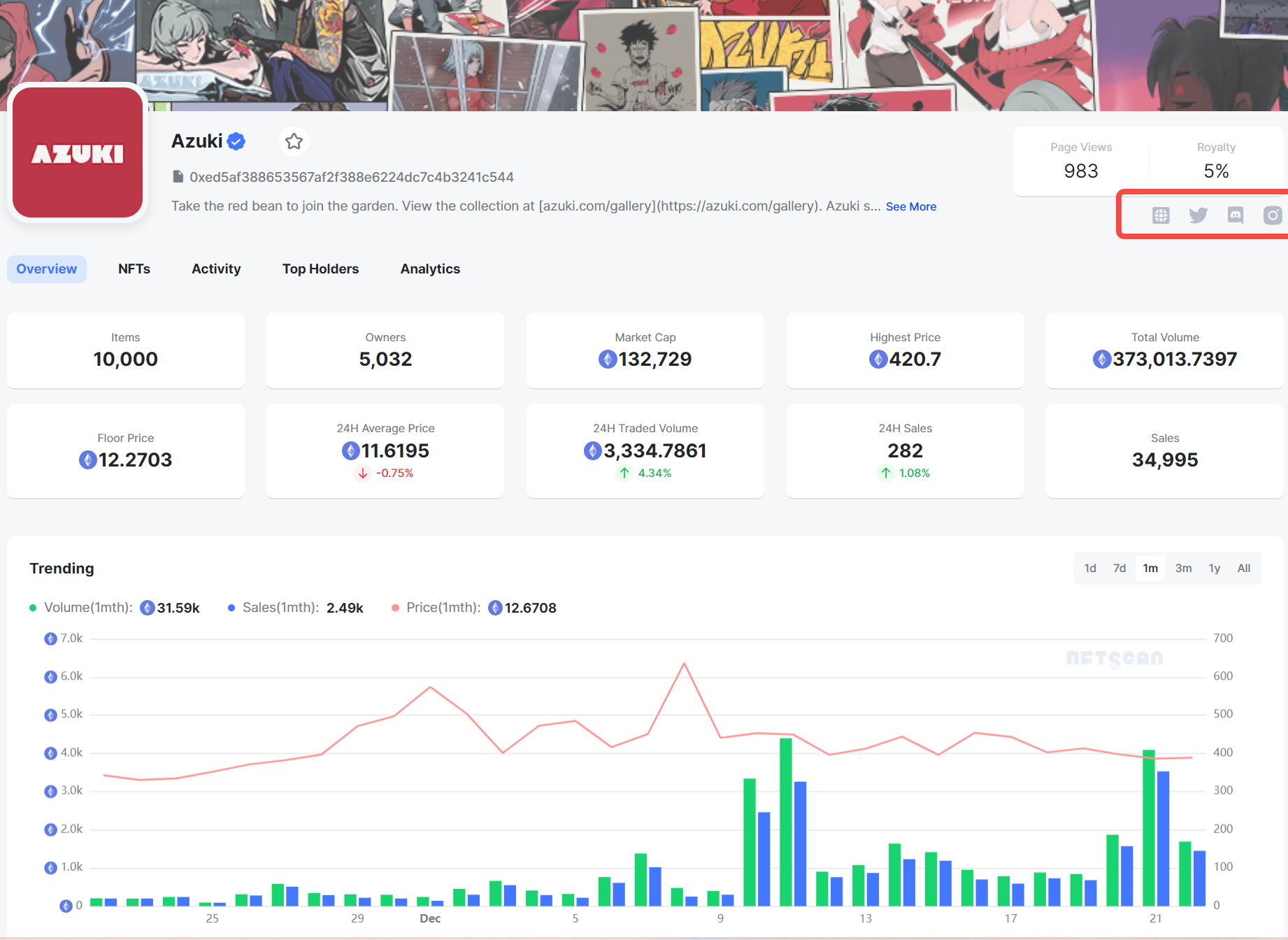The image size is (1288, 940).
Task: Select the 1d trending range
Action: 1090,569
